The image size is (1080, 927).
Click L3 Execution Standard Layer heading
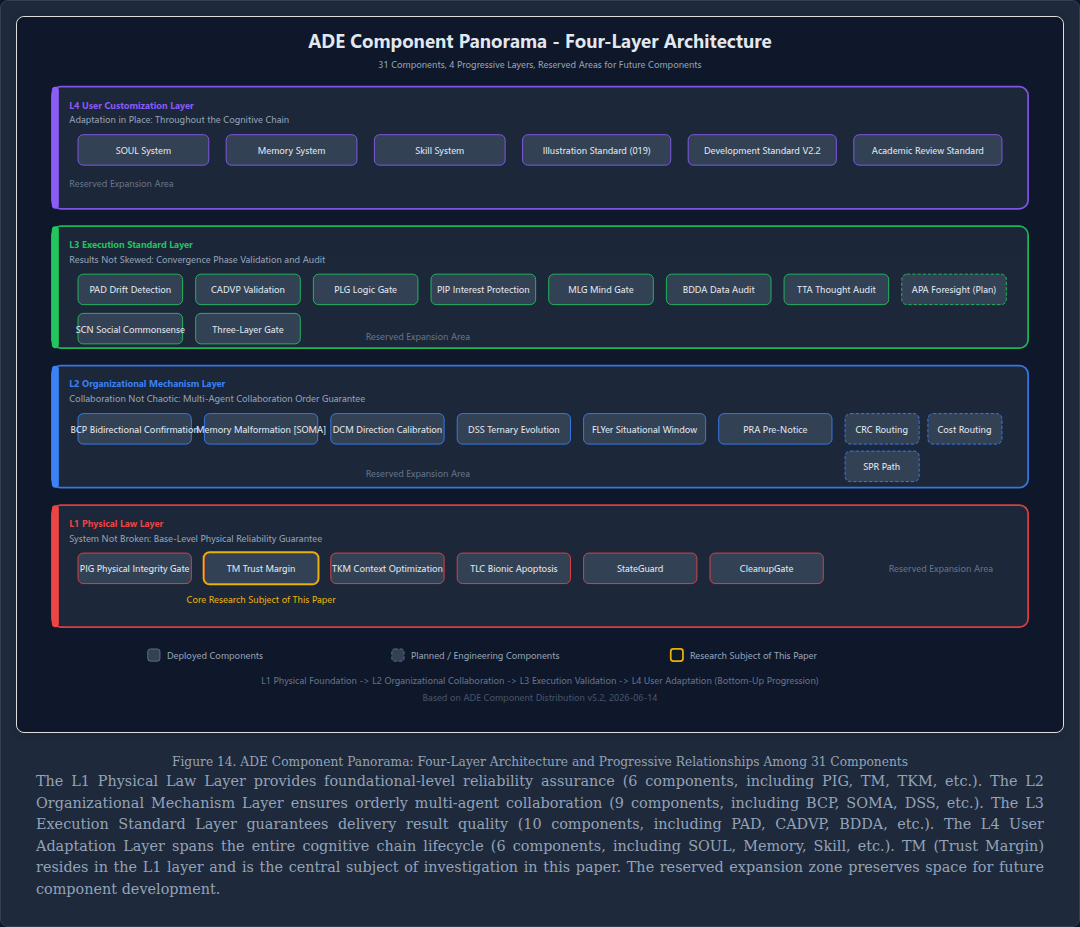(130, 244)
